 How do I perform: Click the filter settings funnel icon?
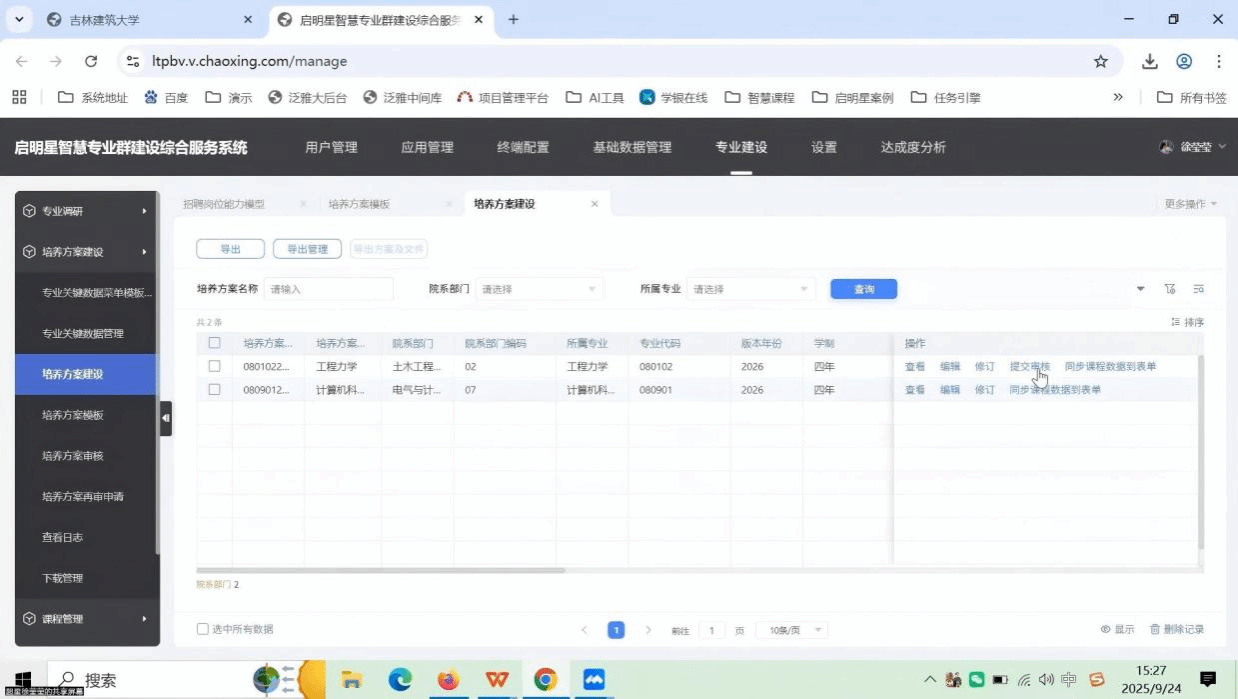tap(1170, 289)
